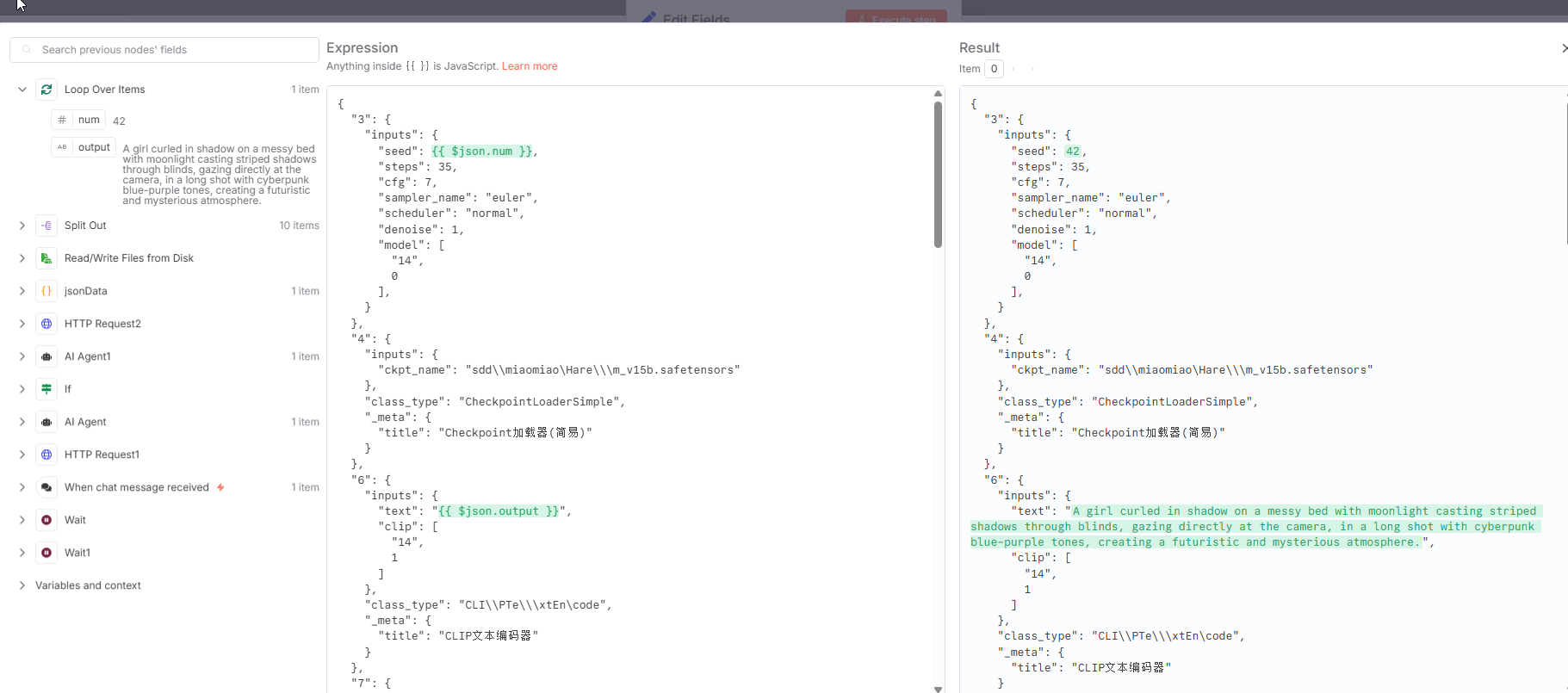Select the output field pill
1568x693 pixels.
click(84, 147)
